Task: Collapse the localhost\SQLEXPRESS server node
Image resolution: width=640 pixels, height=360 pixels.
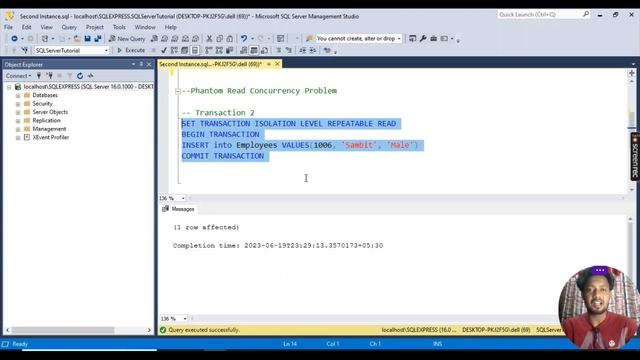Action: click(x=9, y=87)
